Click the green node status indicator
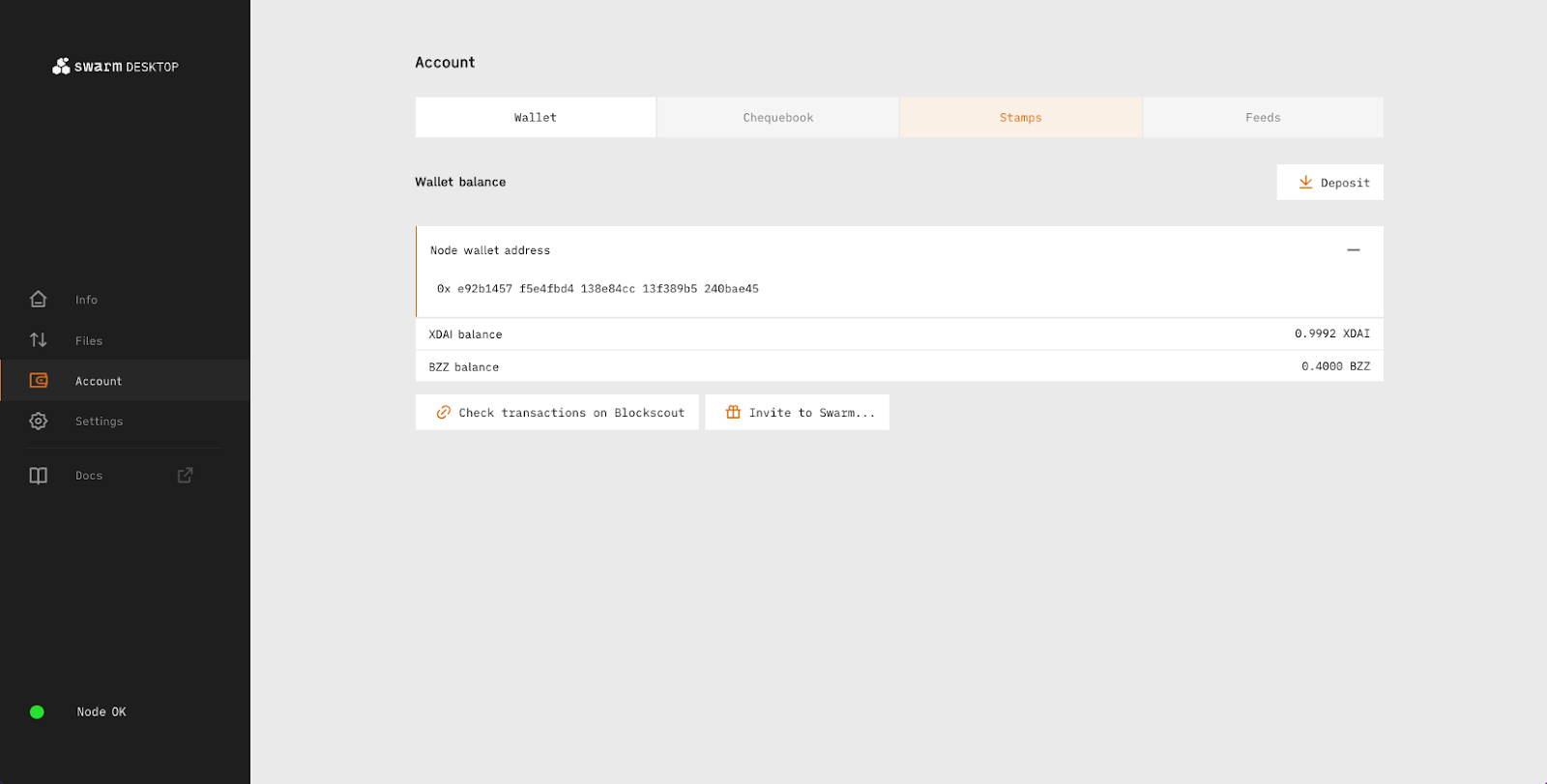1547x784 pixels. (x=37, y=712)
